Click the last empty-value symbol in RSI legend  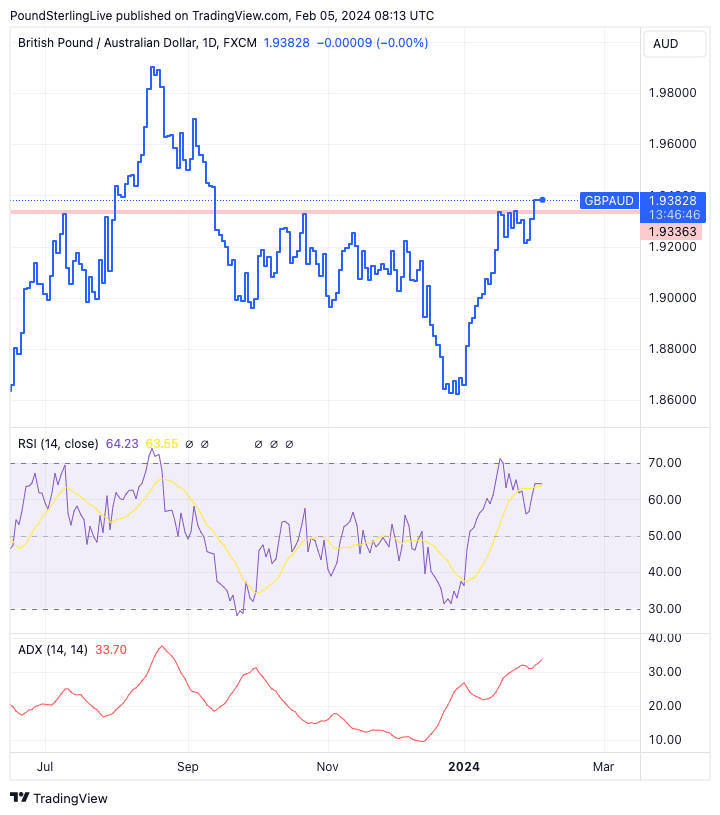289,443
